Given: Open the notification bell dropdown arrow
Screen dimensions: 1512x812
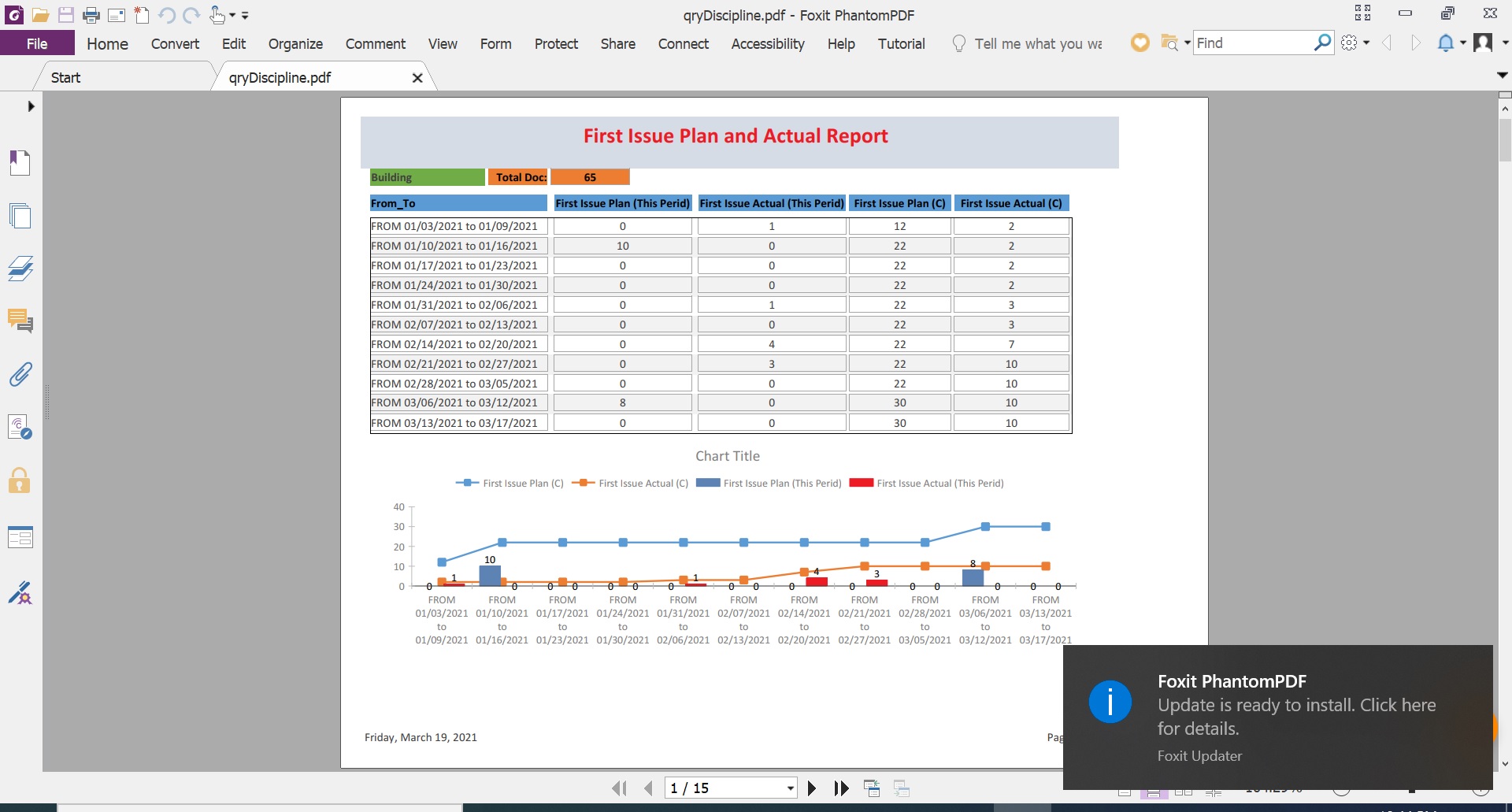Looking at the screenshot, I should click(x=1463, y=43).
